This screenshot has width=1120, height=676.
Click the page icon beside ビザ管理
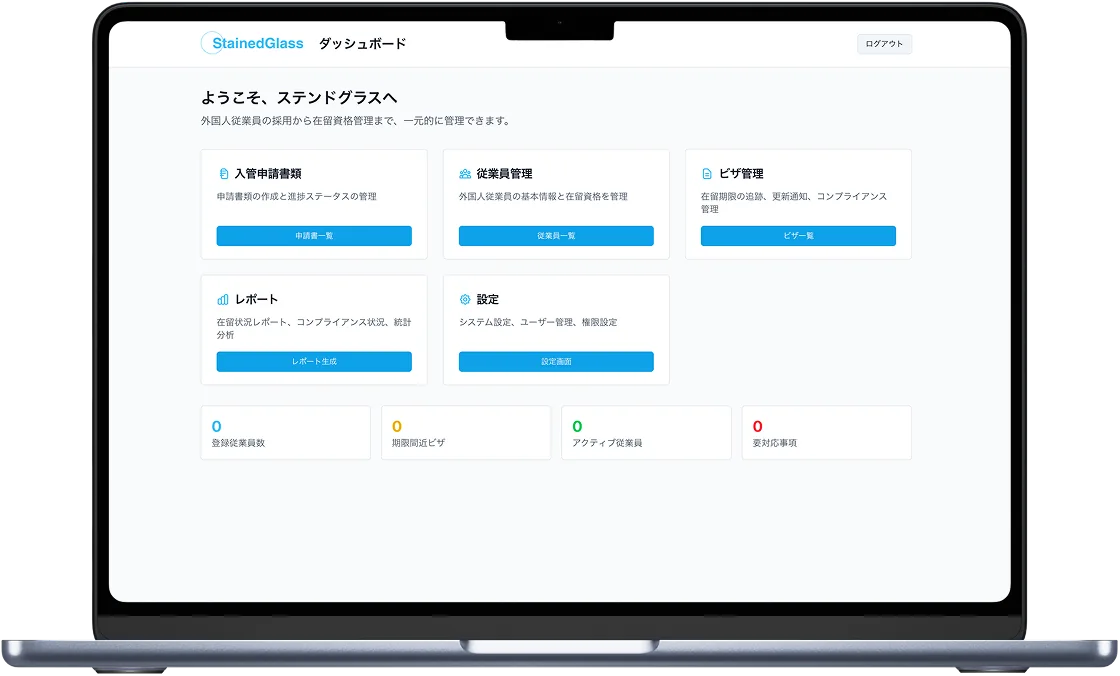point(707,174)
